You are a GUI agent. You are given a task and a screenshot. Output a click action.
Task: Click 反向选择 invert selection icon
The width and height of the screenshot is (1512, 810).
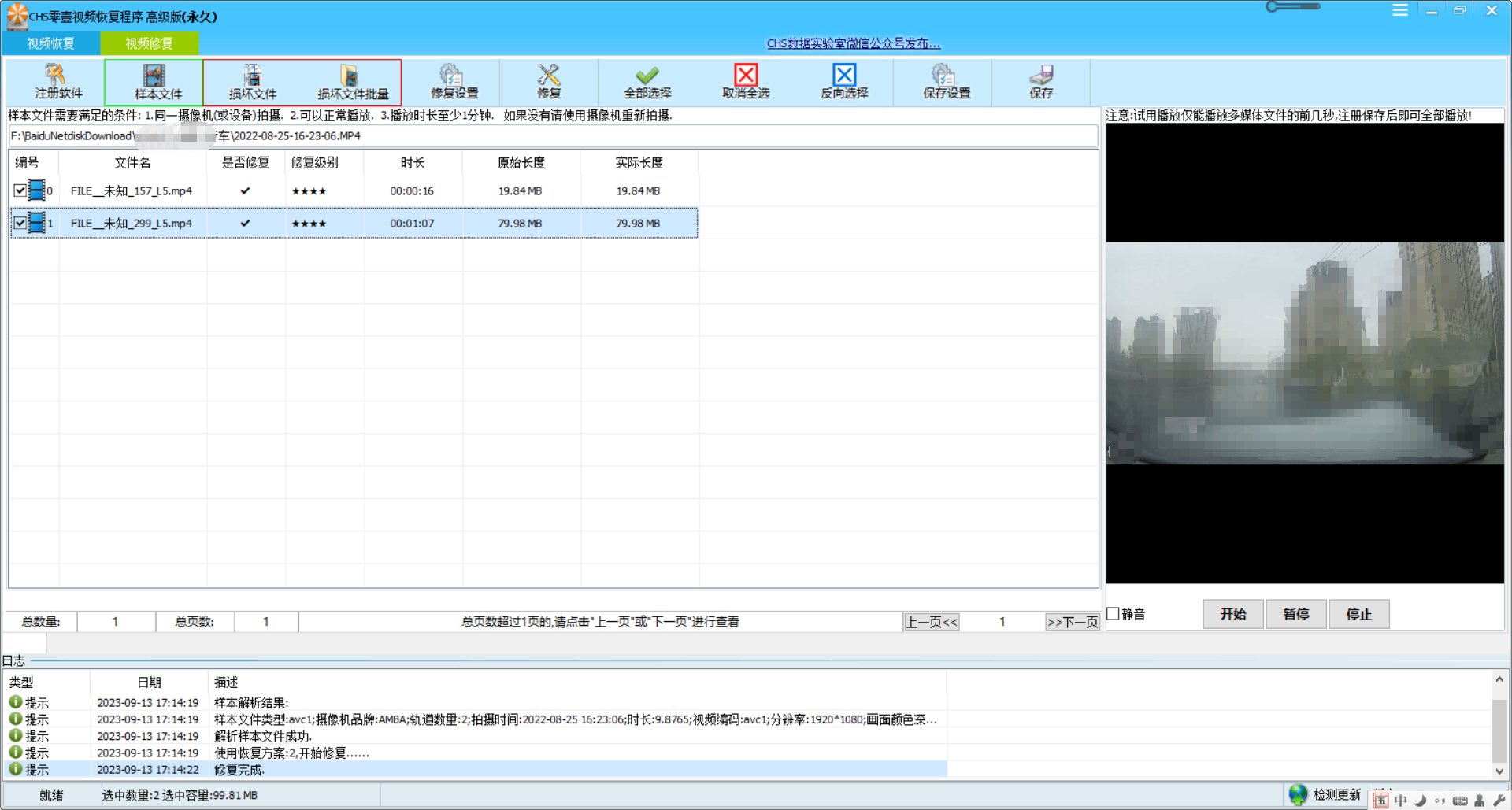pyautogui.click(x=844, y=75)
